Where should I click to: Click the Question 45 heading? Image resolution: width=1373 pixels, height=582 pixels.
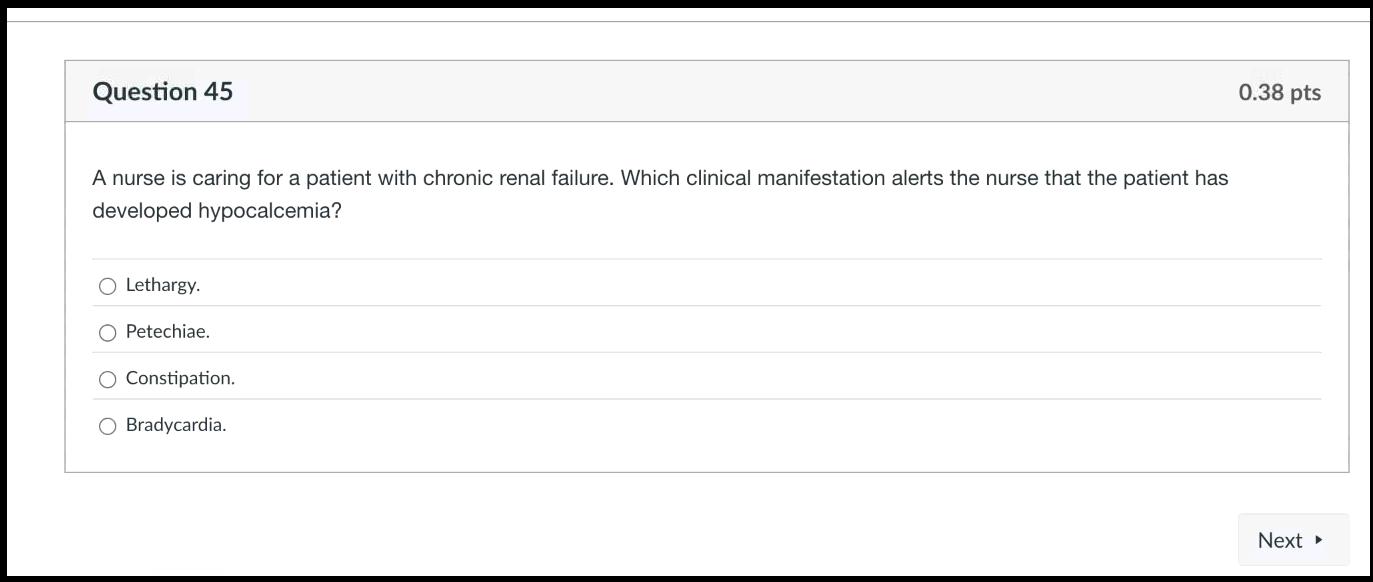[x=163, y=91]
